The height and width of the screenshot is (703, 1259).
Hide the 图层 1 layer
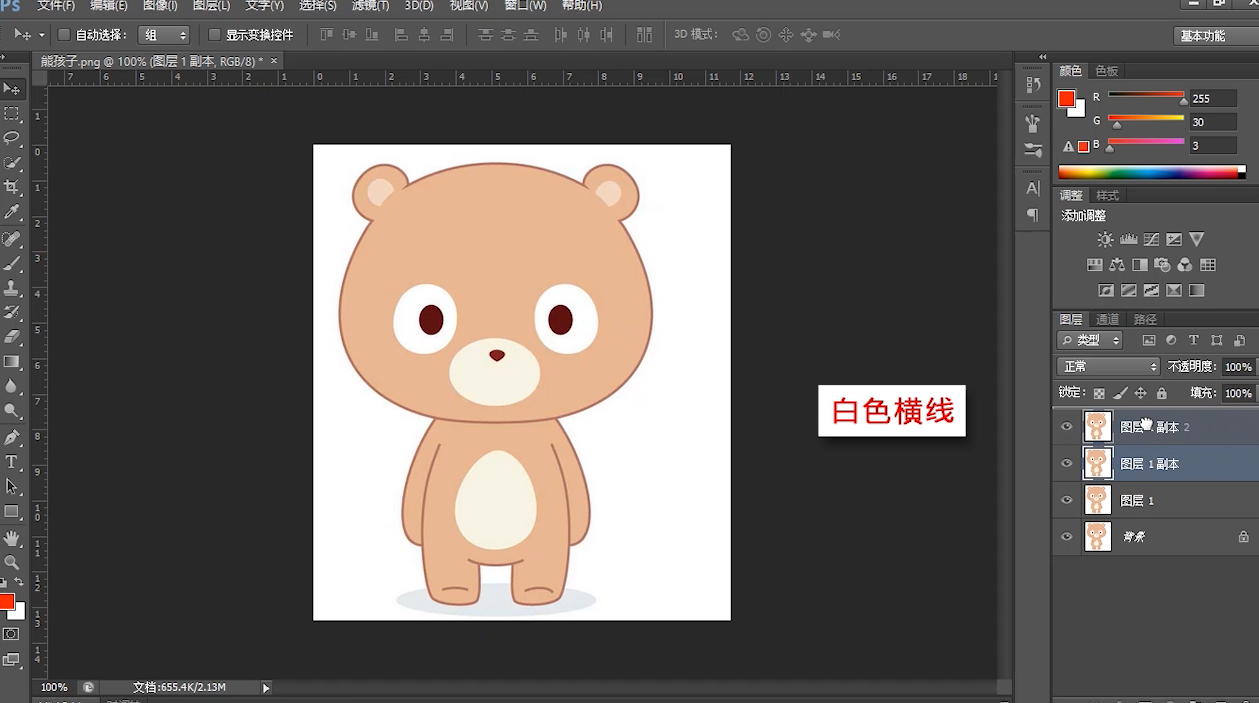pos(1066,500)
